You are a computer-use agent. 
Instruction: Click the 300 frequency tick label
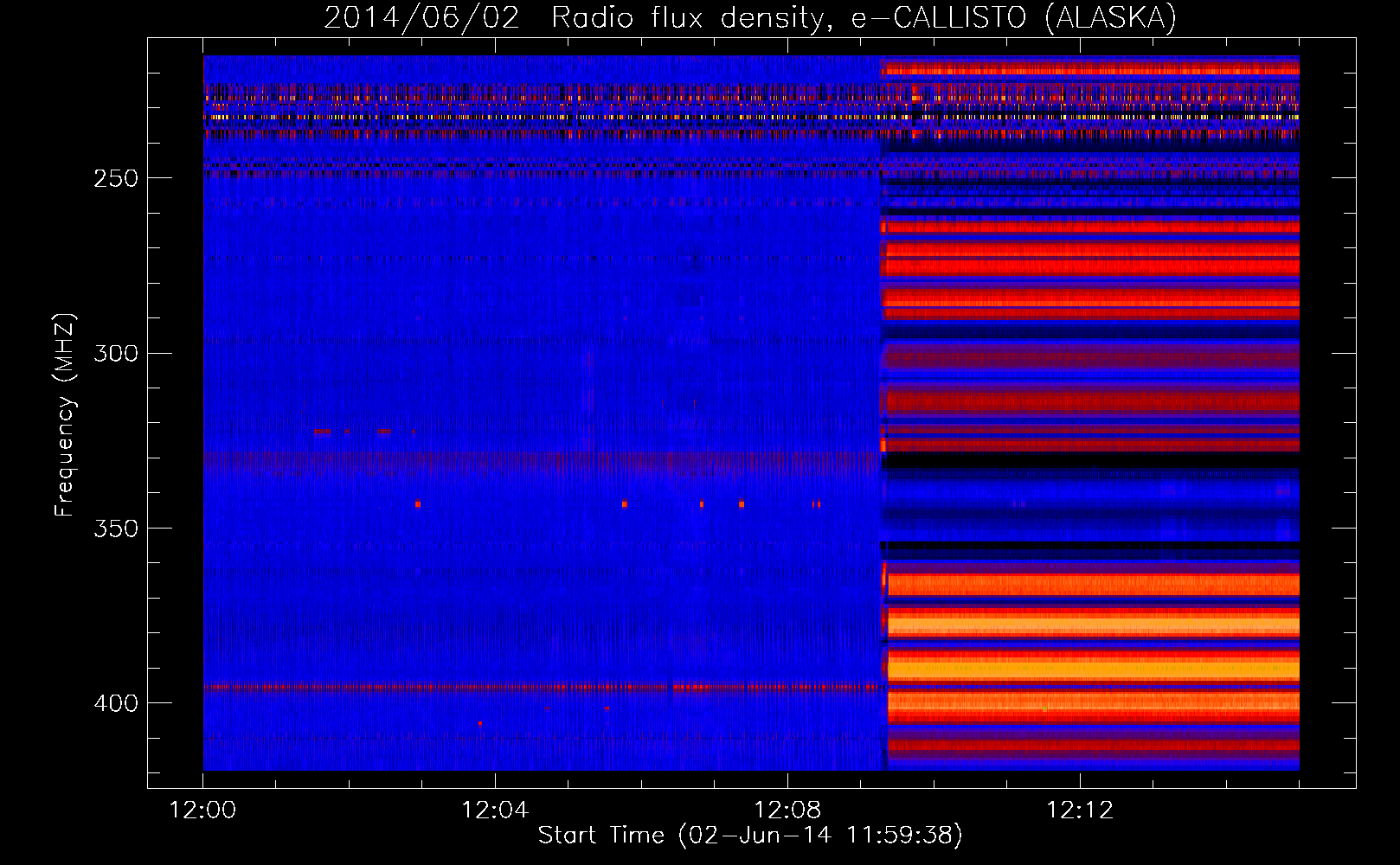115,354
